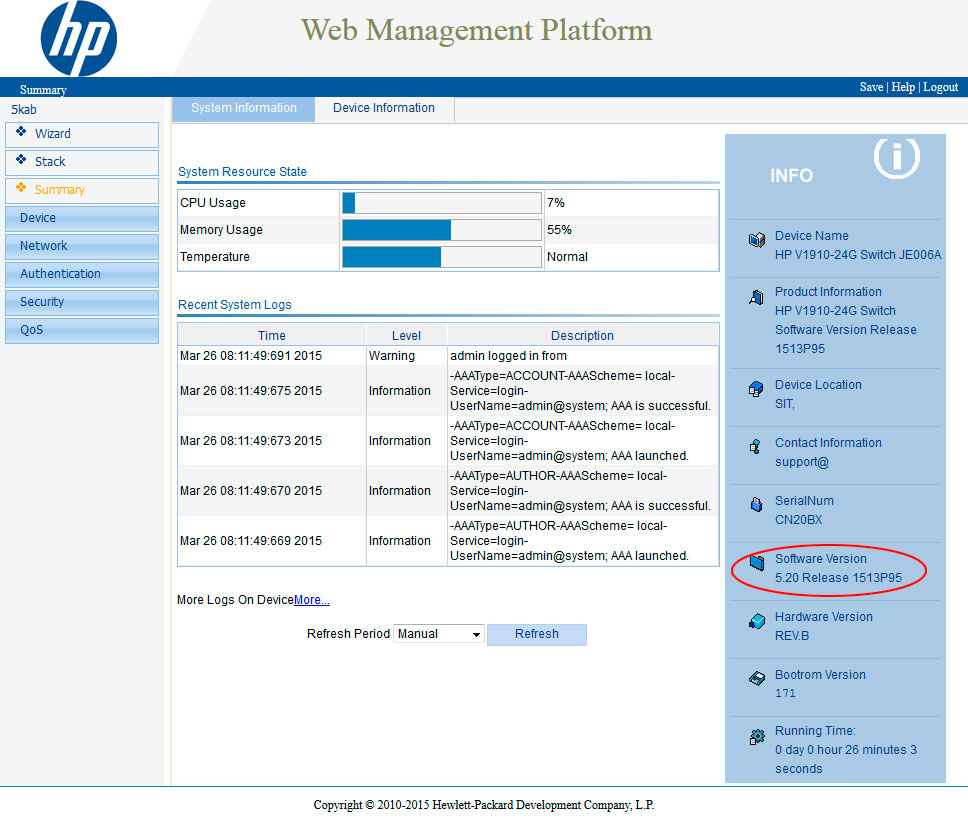Expand the Network menu section

click(81, 246)
